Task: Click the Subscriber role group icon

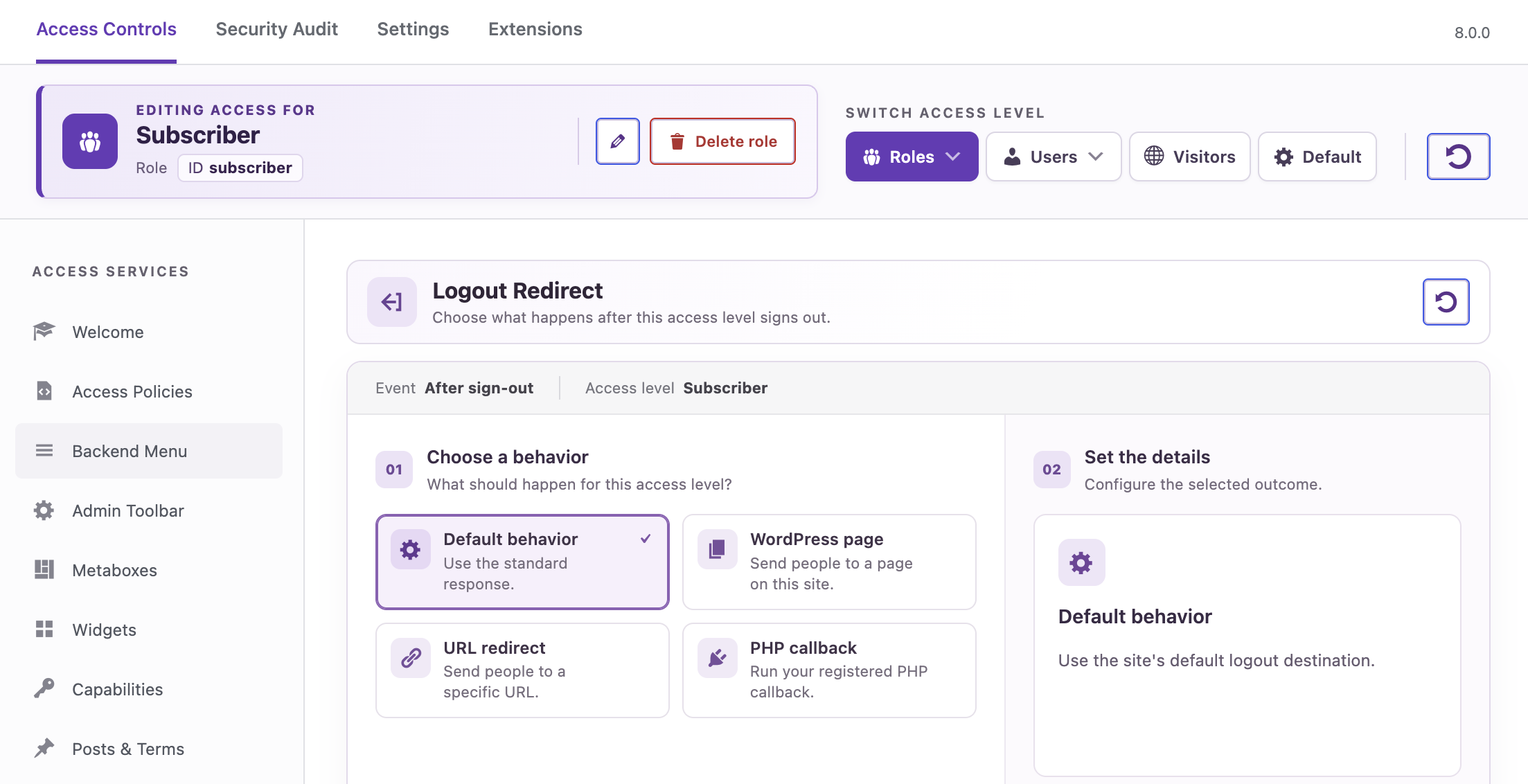Action: coord(90,141)
